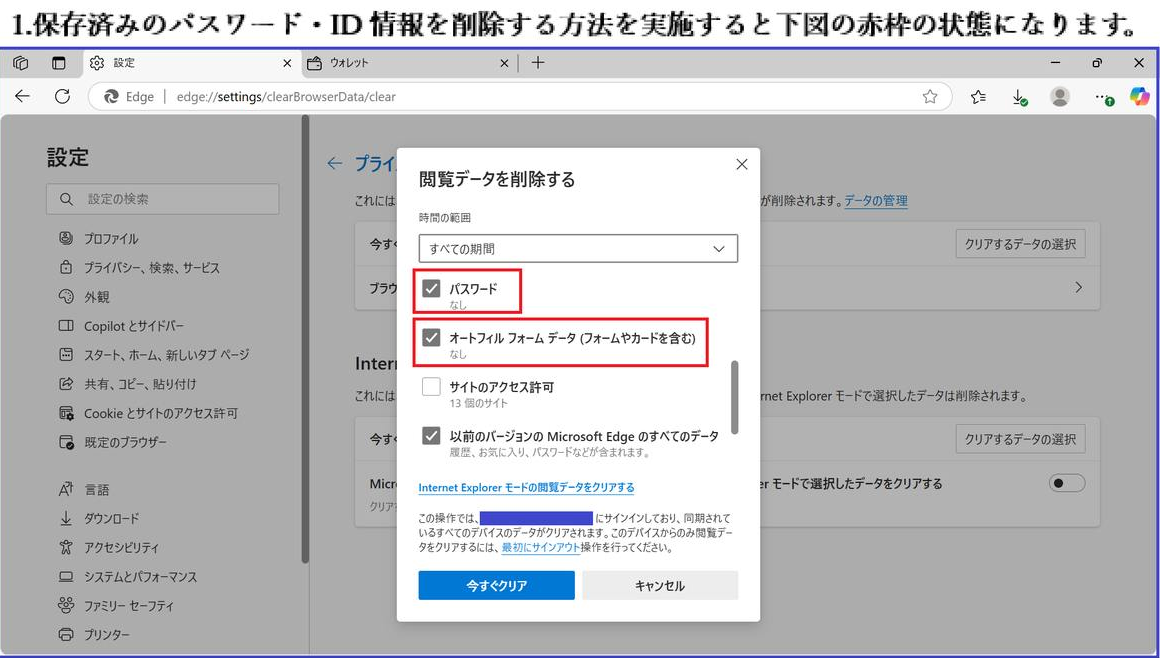Check the サイトのアクセス許可 checkbox
The height and width of the screenshot is (658, 1160).
pos(431,387)
